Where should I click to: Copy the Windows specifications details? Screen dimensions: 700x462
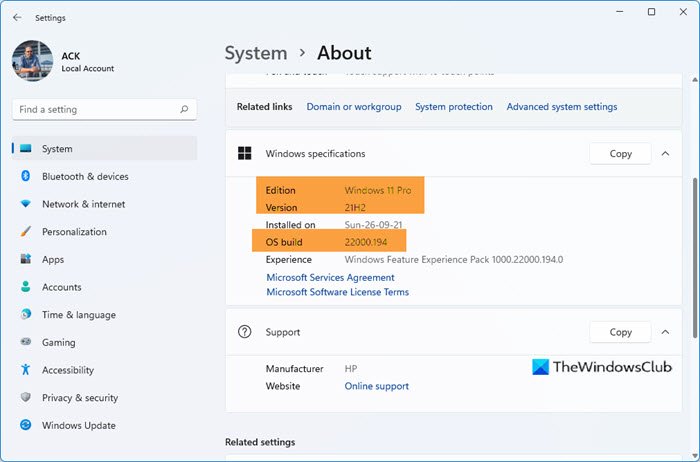point(620,154)
